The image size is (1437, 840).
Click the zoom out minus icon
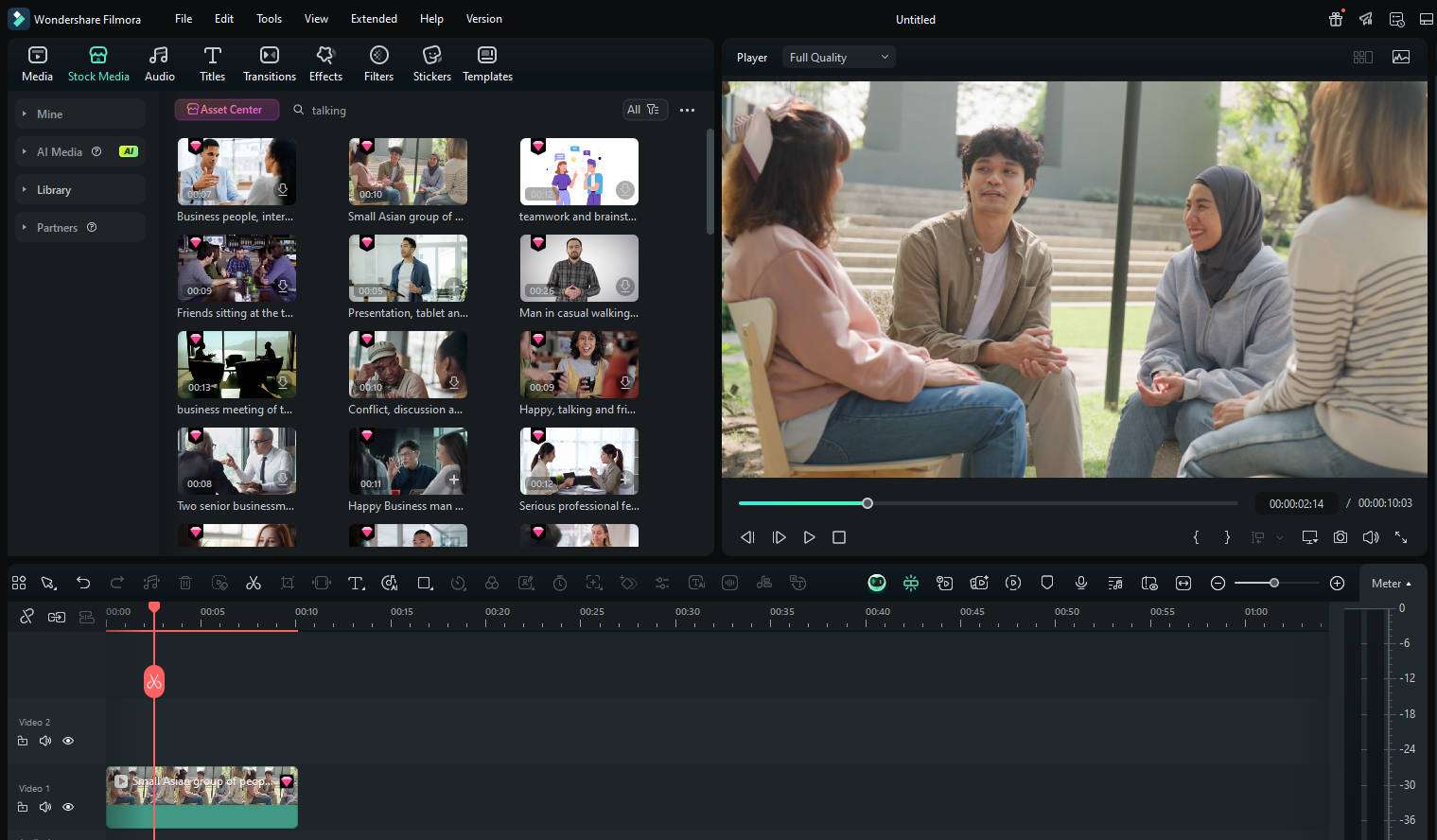1218,583
